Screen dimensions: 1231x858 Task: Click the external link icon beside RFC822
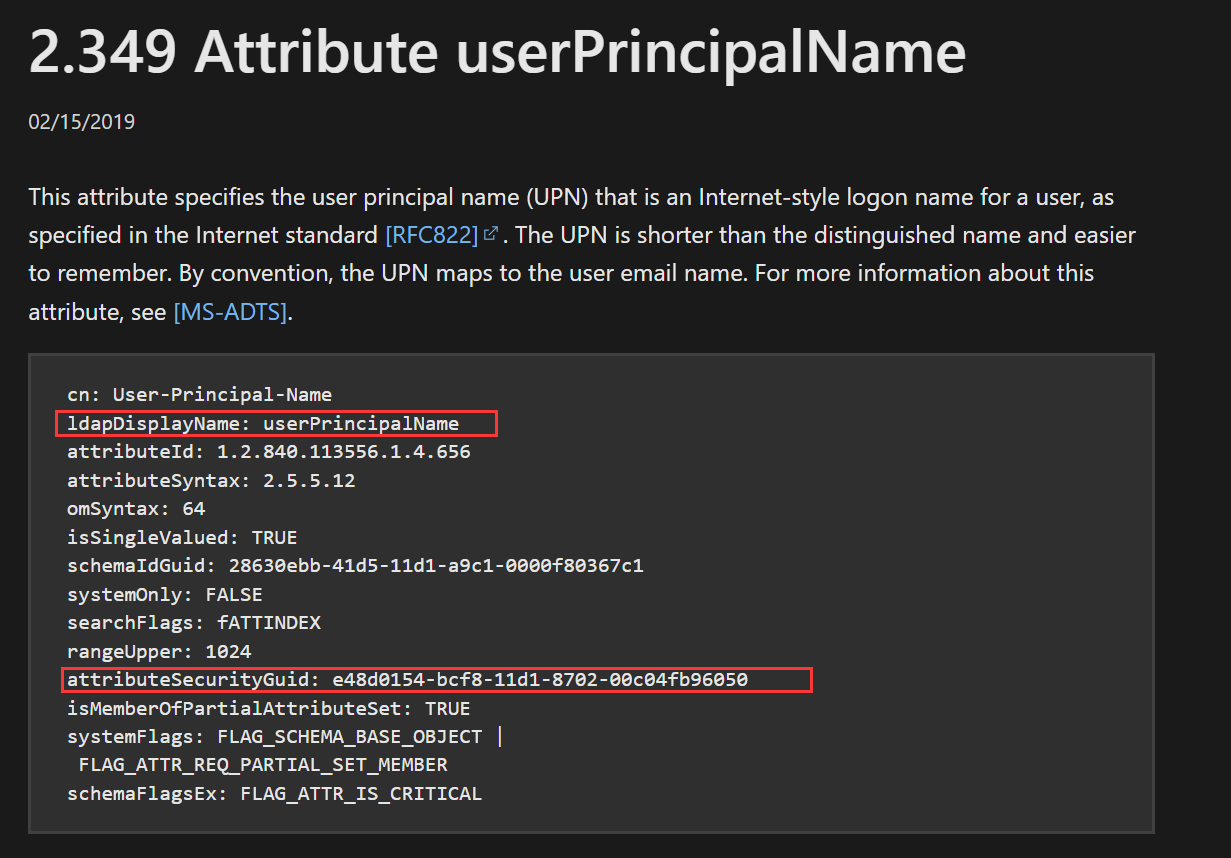click(490, 235)
